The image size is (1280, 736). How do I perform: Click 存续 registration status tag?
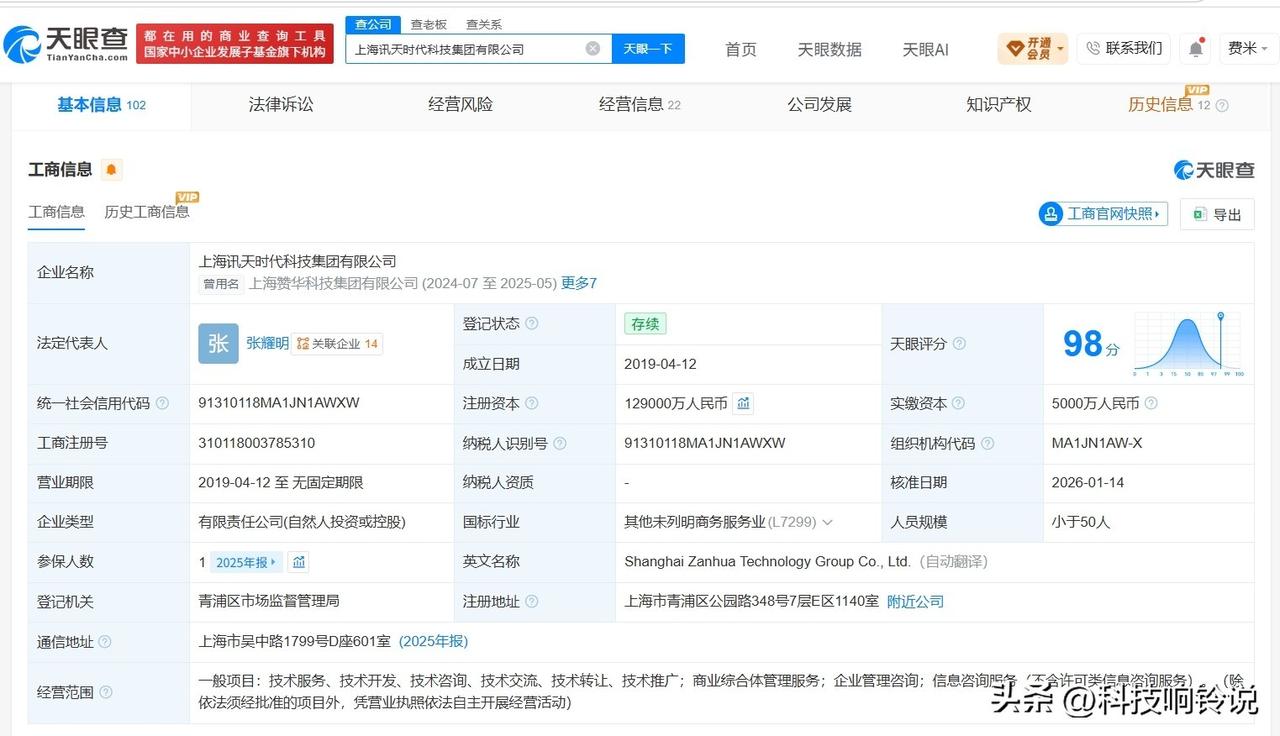click(645, 324)
